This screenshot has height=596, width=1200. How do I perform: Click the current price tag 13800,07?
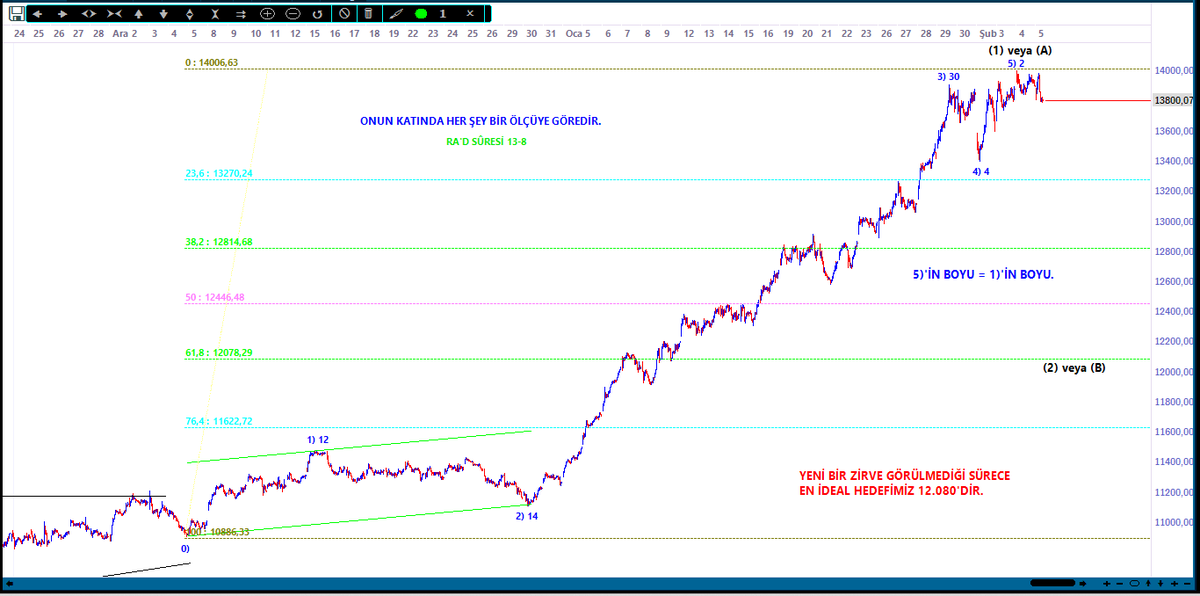point(1174,100)
